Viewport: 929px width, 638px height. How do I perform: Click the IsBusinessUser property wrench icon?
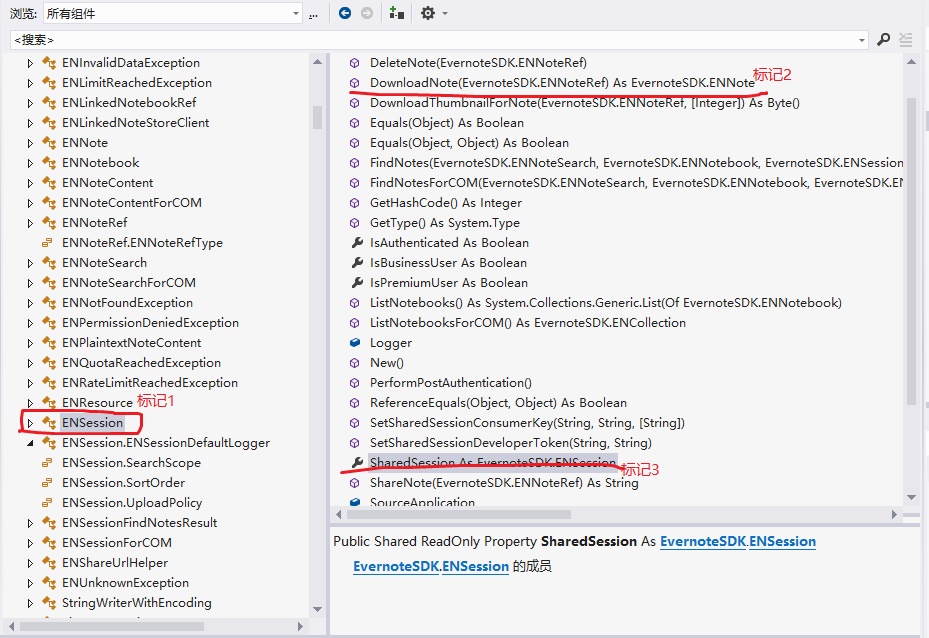click(357, 263)
